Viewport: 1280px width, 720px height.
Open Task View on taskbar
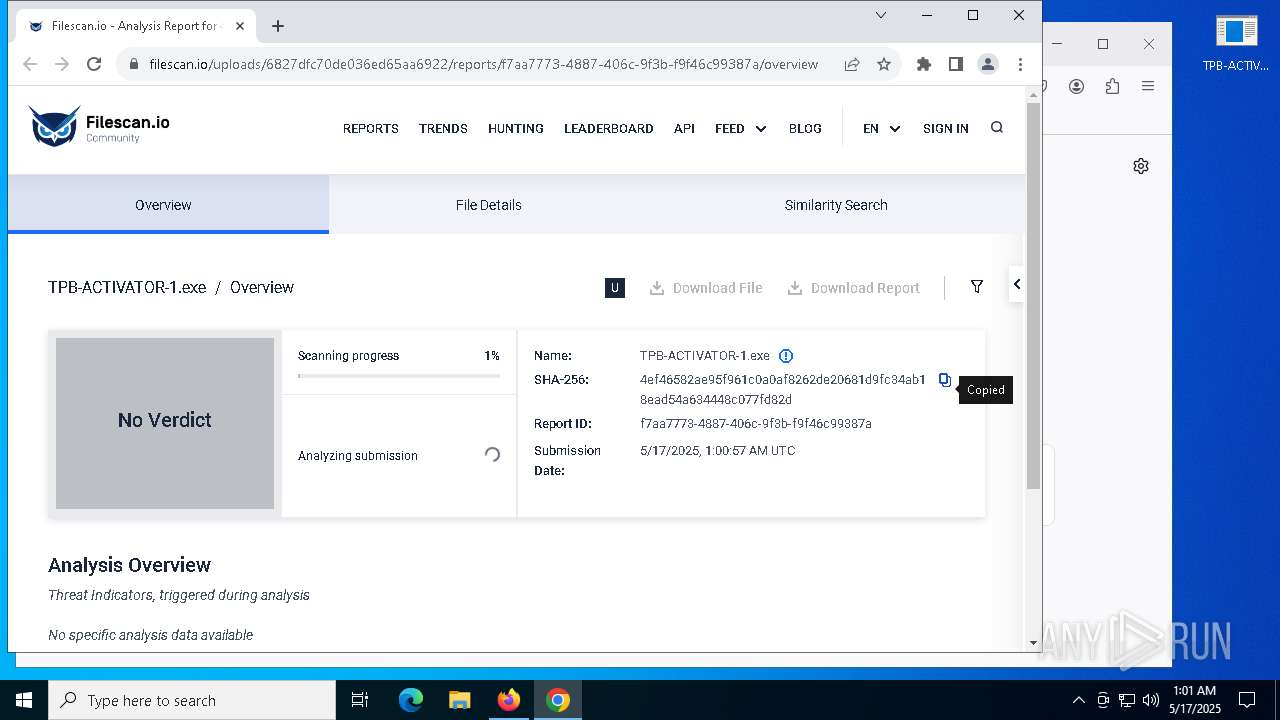(360, 700)
